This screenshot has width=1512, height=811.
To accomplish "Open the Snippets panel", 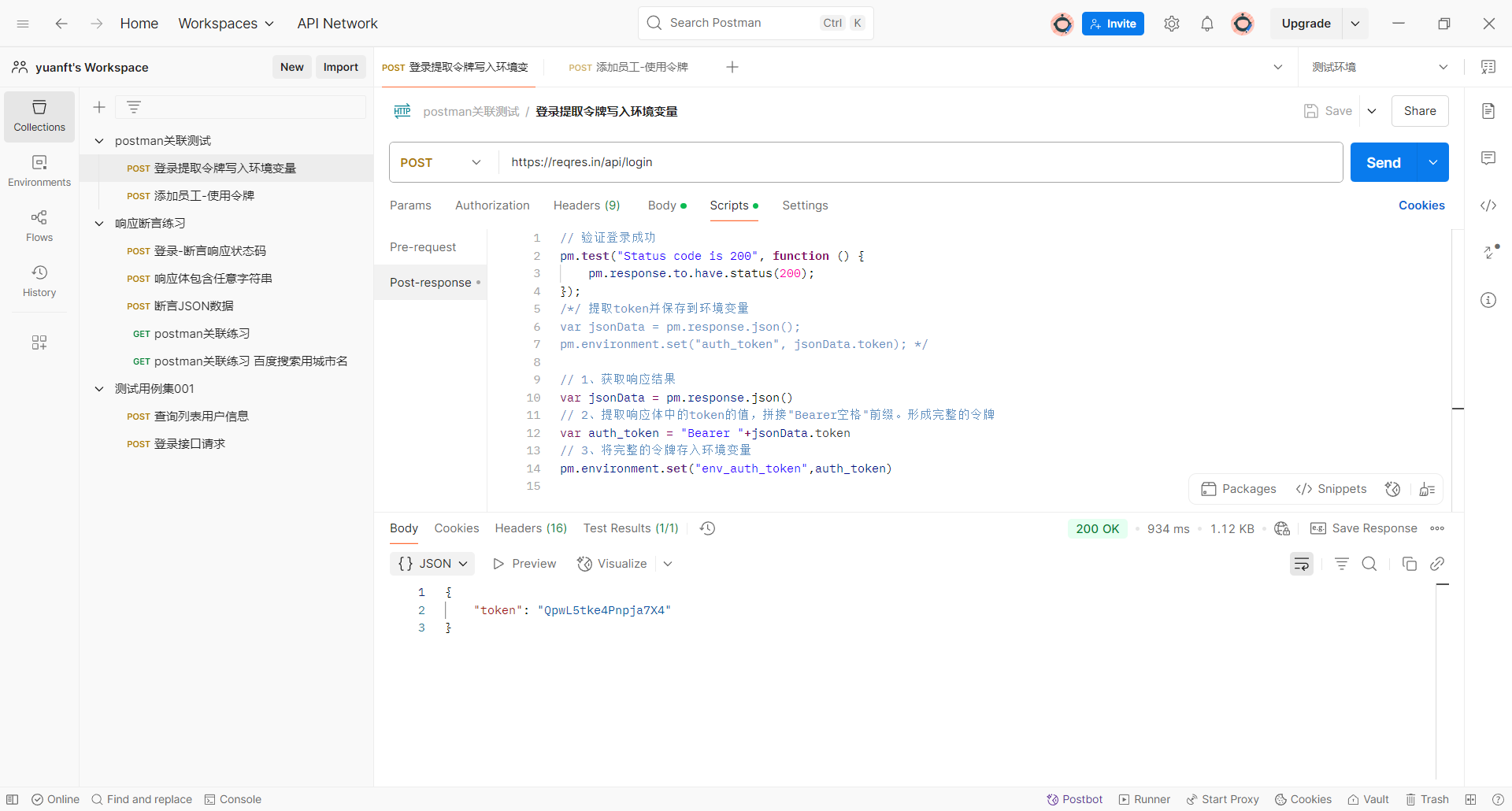I will (1332, 489).
